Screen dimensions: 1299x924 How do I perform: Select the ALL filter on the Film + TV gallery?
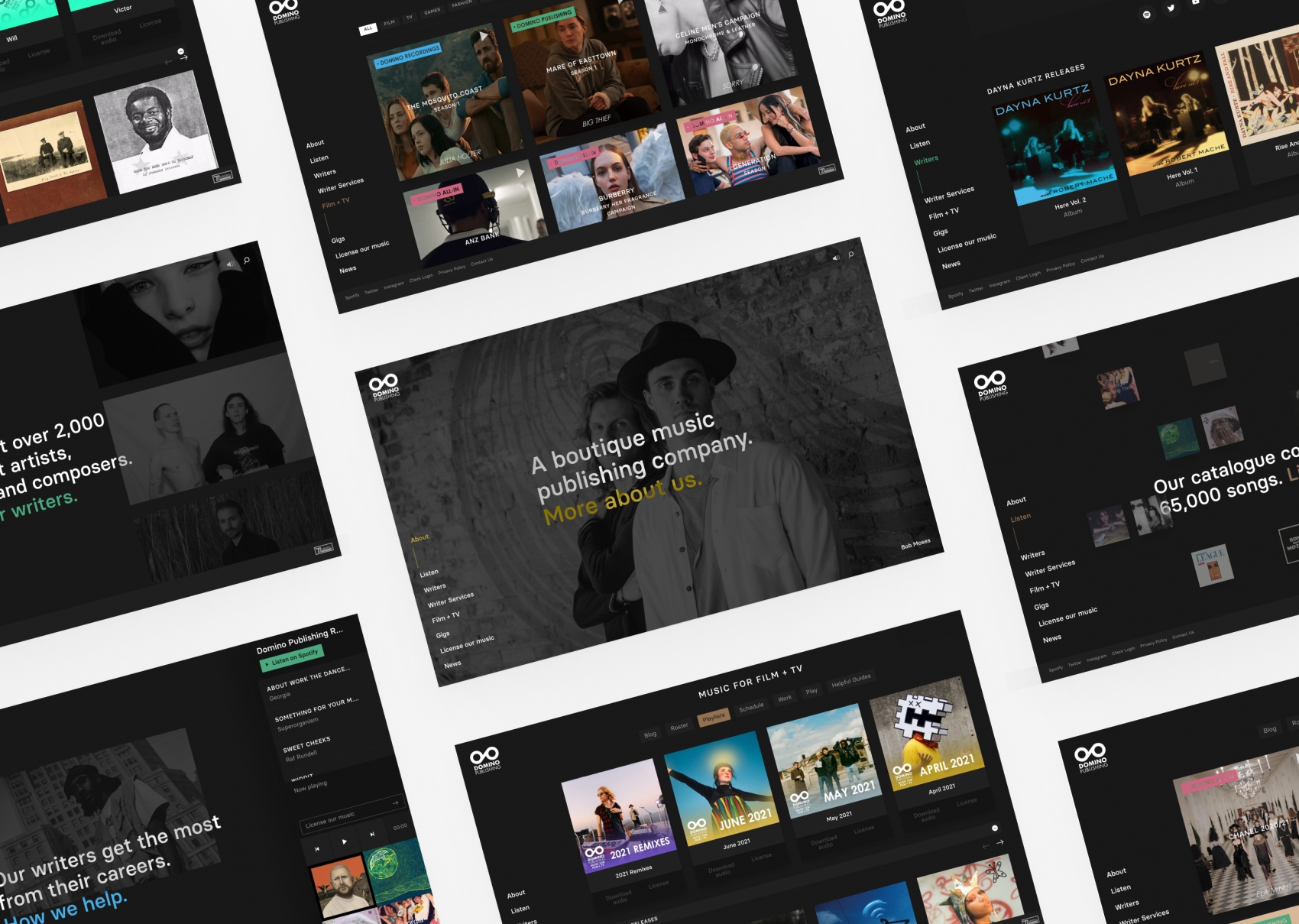[x=368, y=28]
